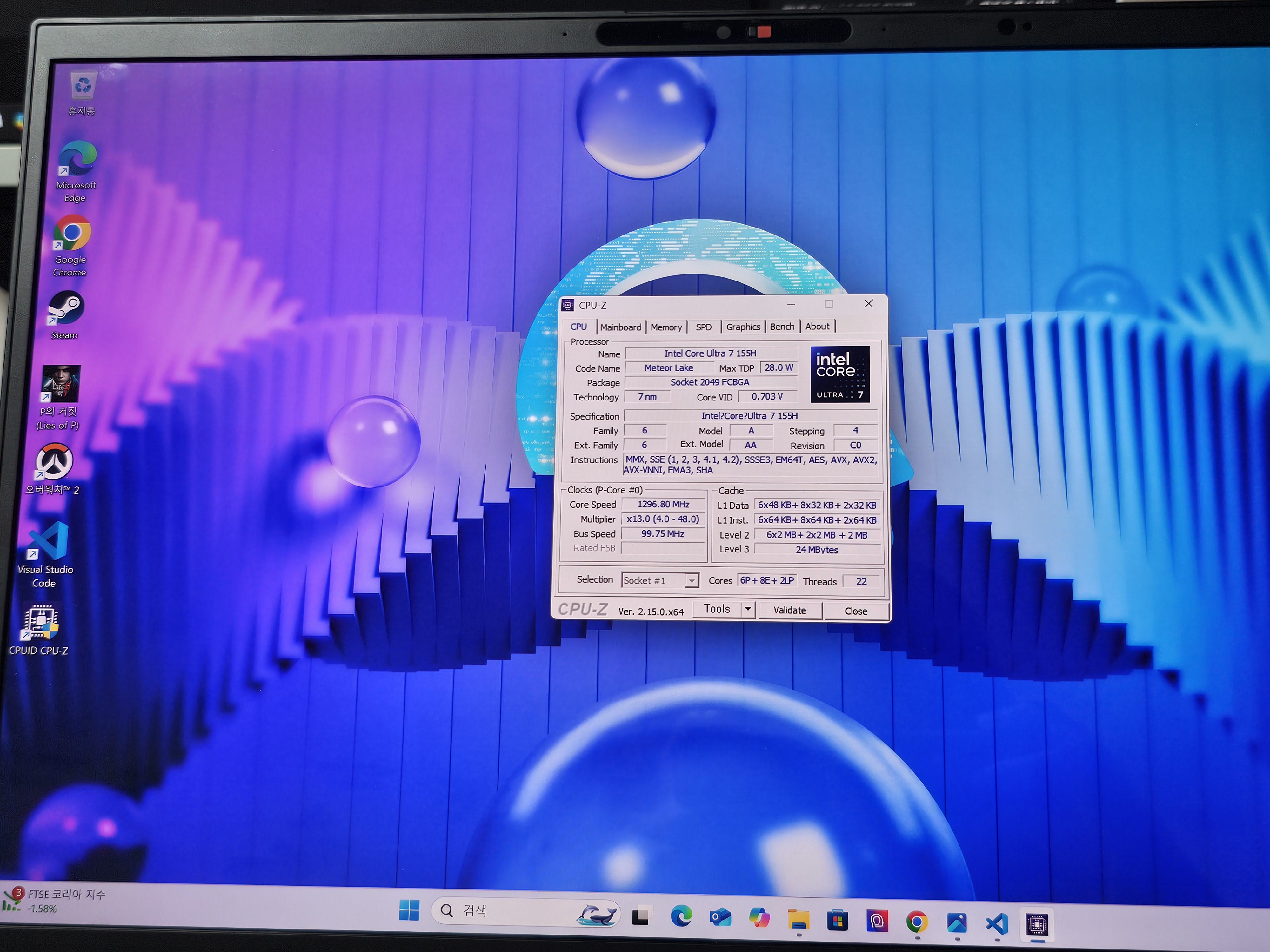
Task: Open File Explorer from the taskbar
Action: coord(798,920)
